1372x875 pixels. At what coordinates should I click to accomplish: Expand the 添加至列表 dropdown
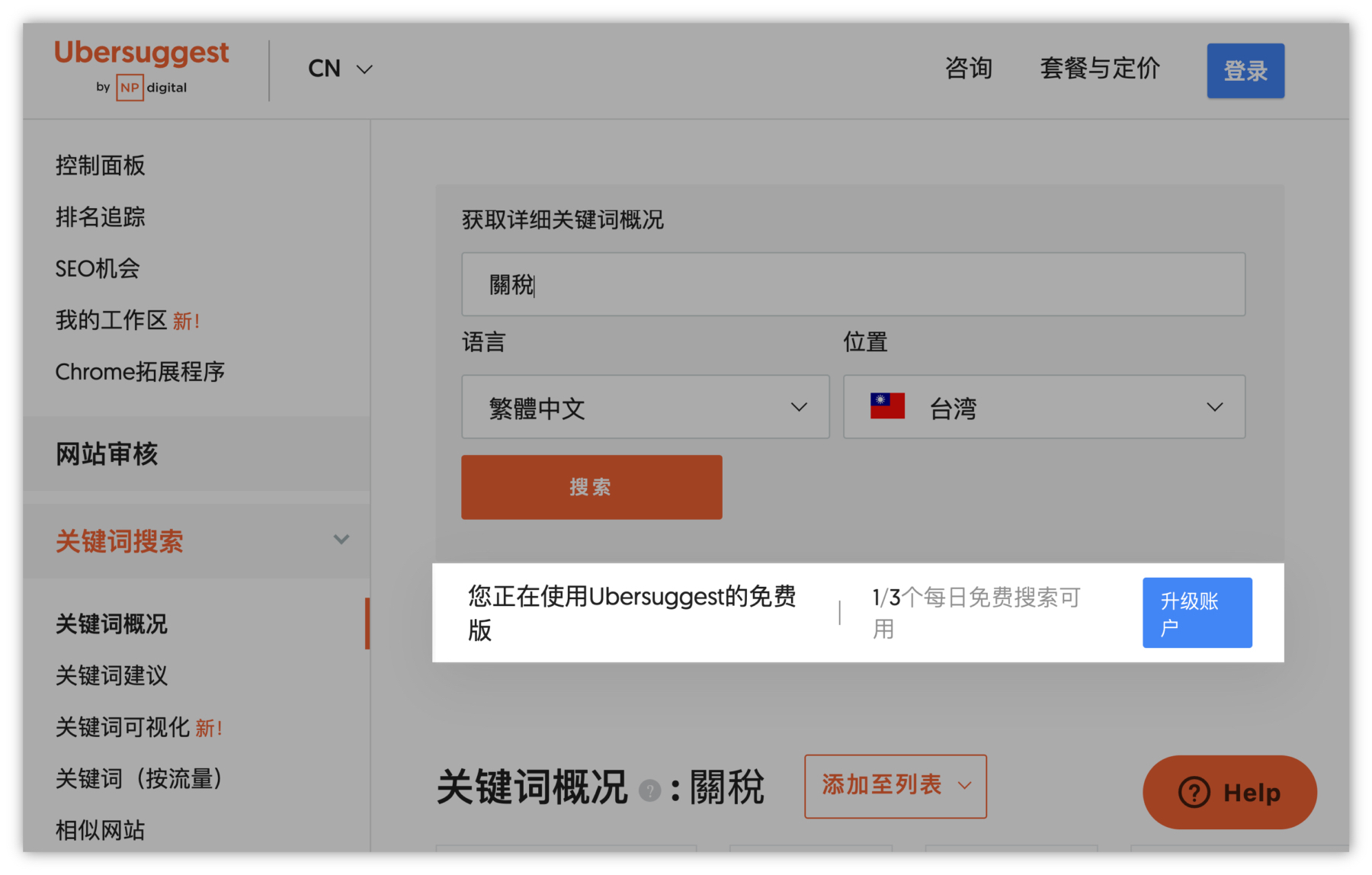pyautogui.click(x=895, y=786)
